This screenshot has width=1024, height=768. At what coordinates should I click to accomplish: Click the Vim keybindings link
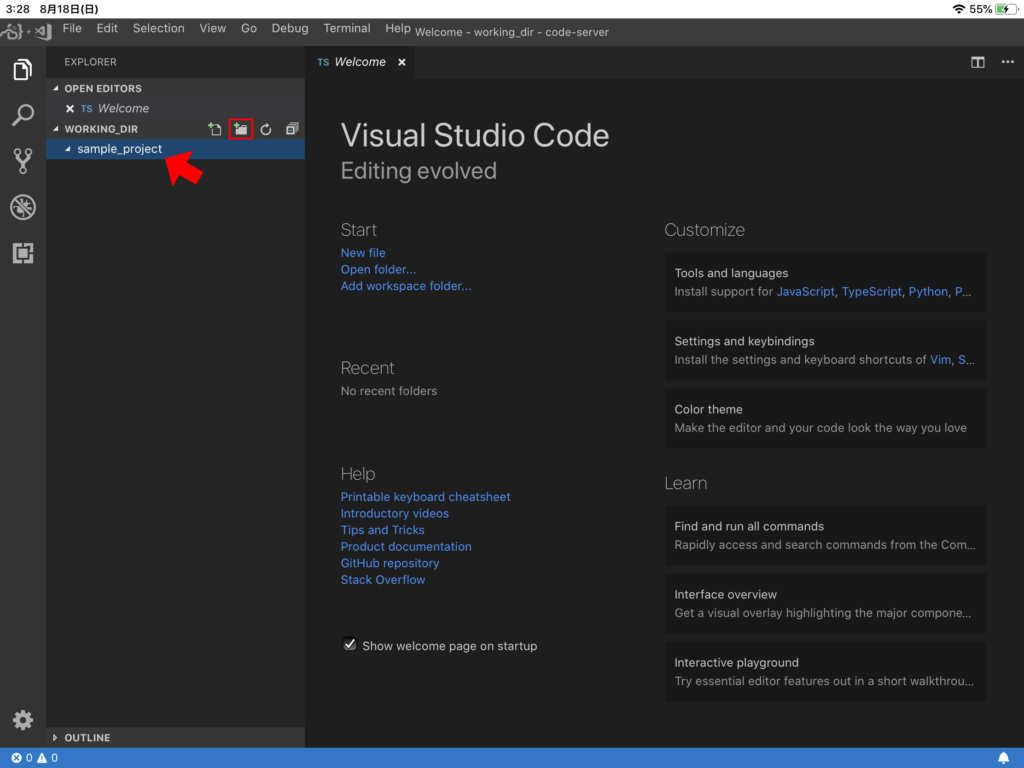coord(940,360)
